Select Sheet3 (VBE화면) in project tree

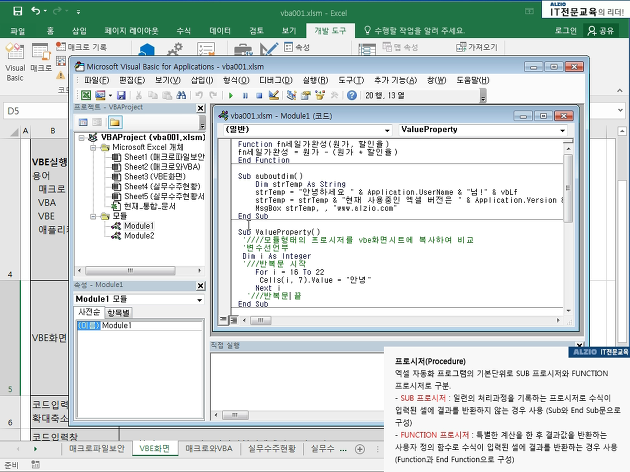point(155,177)
